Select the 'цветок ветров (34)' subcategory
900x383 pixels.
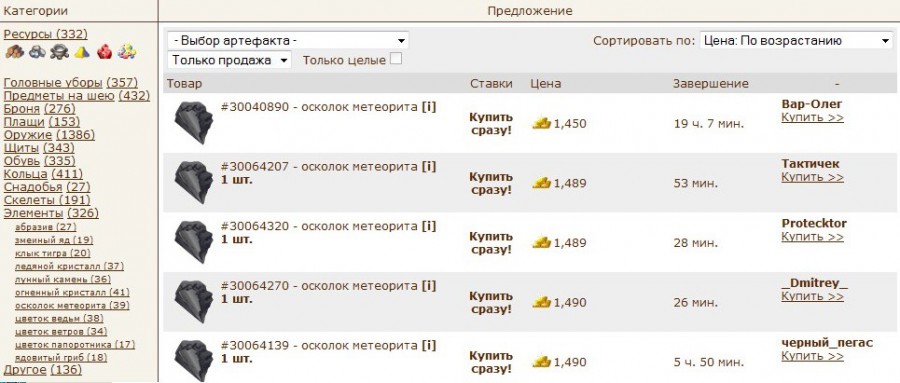point(61,331)
